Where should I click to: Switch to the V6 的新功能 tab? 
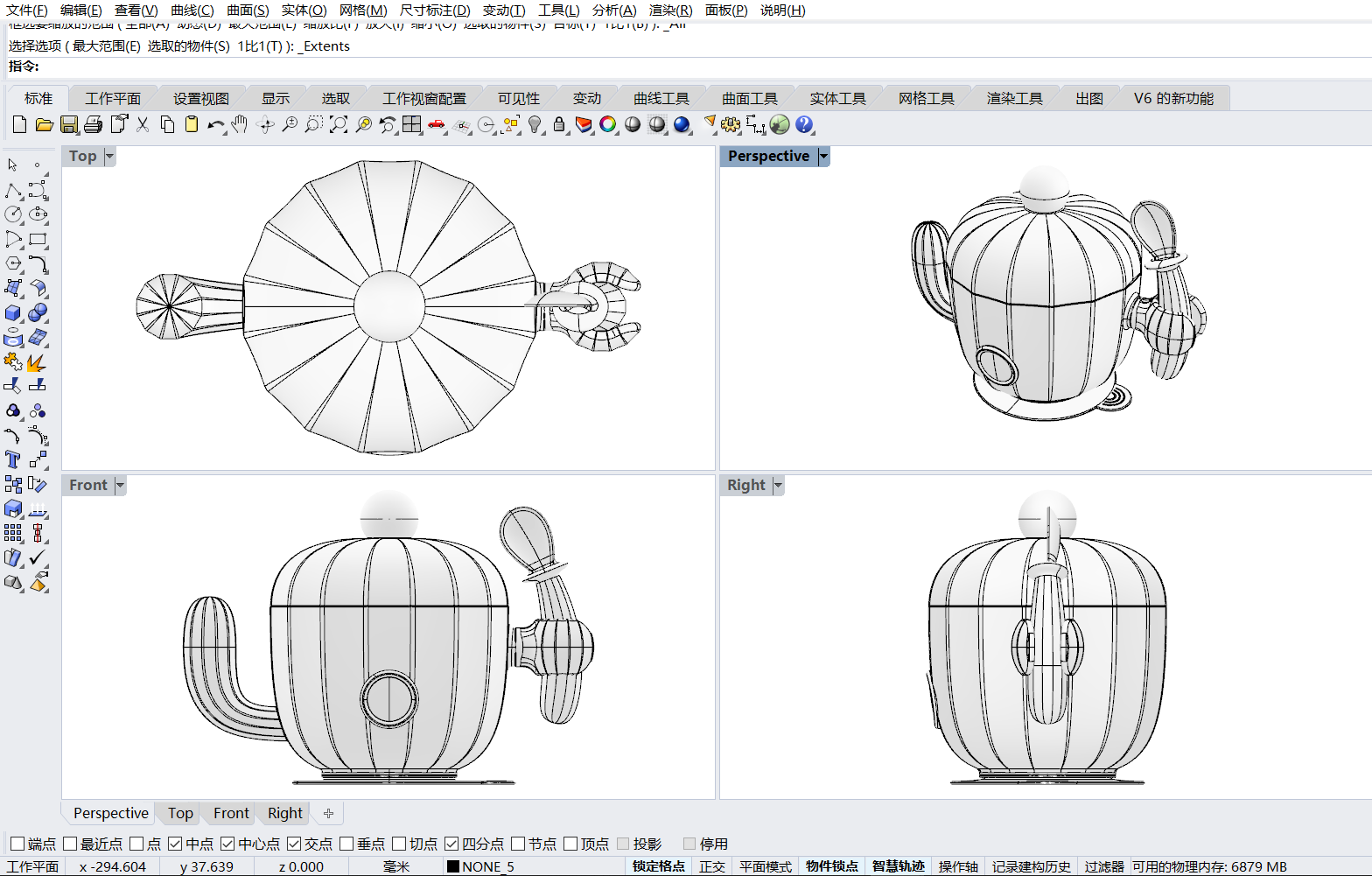[1173, 98]
